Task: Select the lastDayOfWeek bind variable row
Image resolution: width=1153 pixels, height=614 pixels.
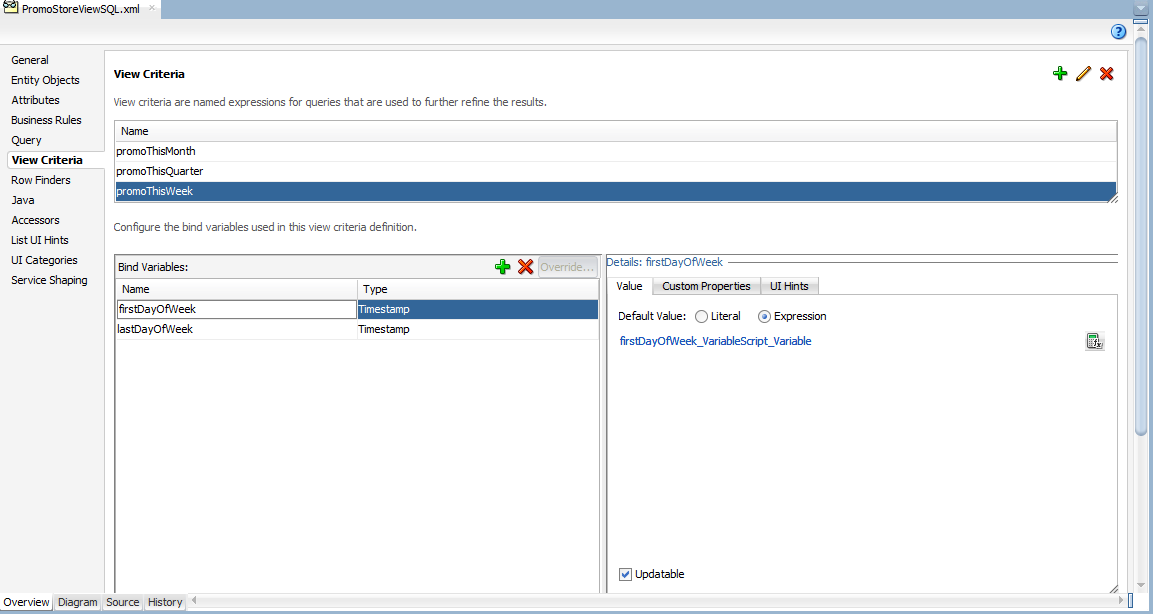Action: pos(156,329)
